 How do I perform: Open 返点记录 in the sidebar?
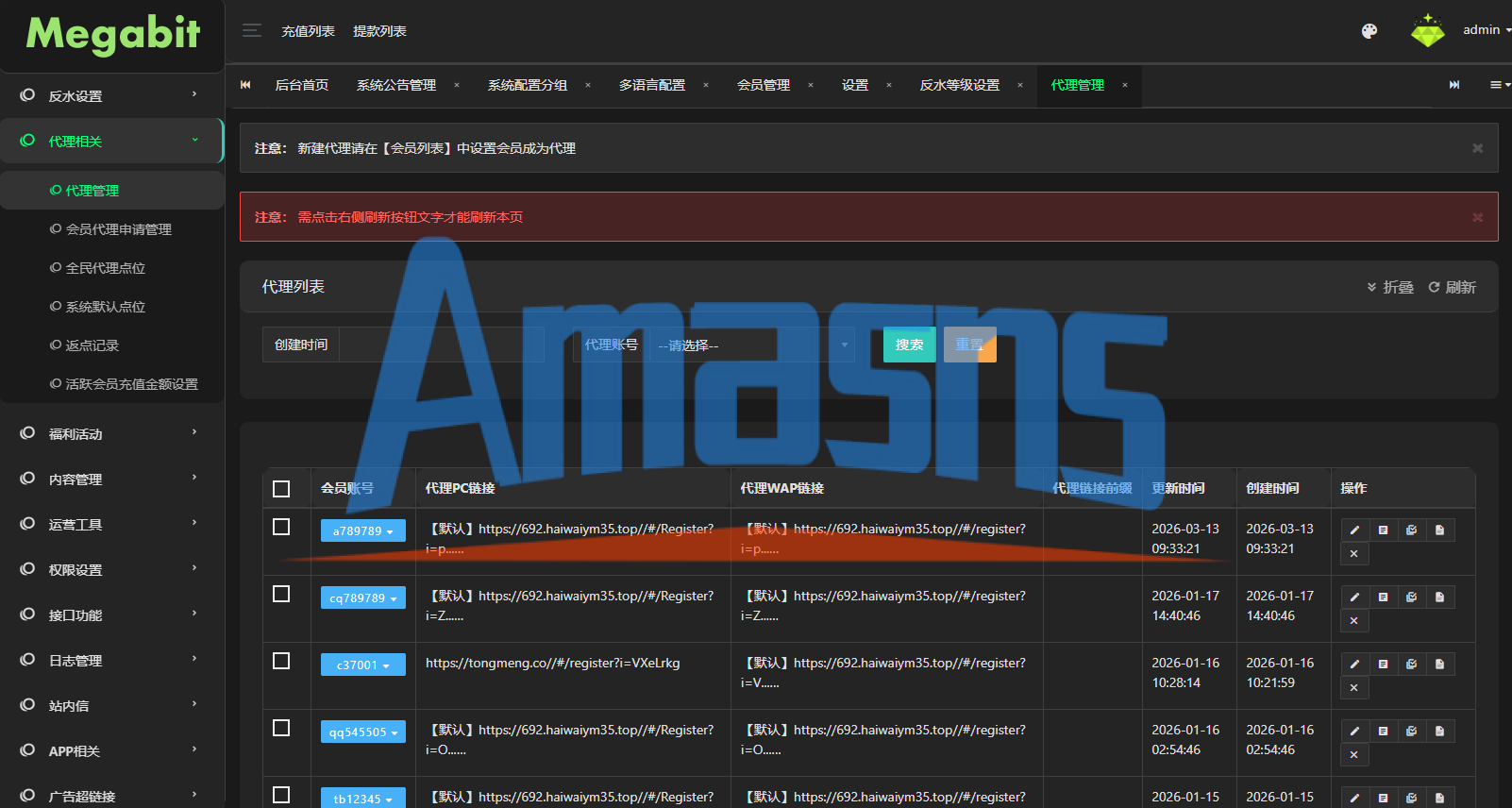pos(92,345)
